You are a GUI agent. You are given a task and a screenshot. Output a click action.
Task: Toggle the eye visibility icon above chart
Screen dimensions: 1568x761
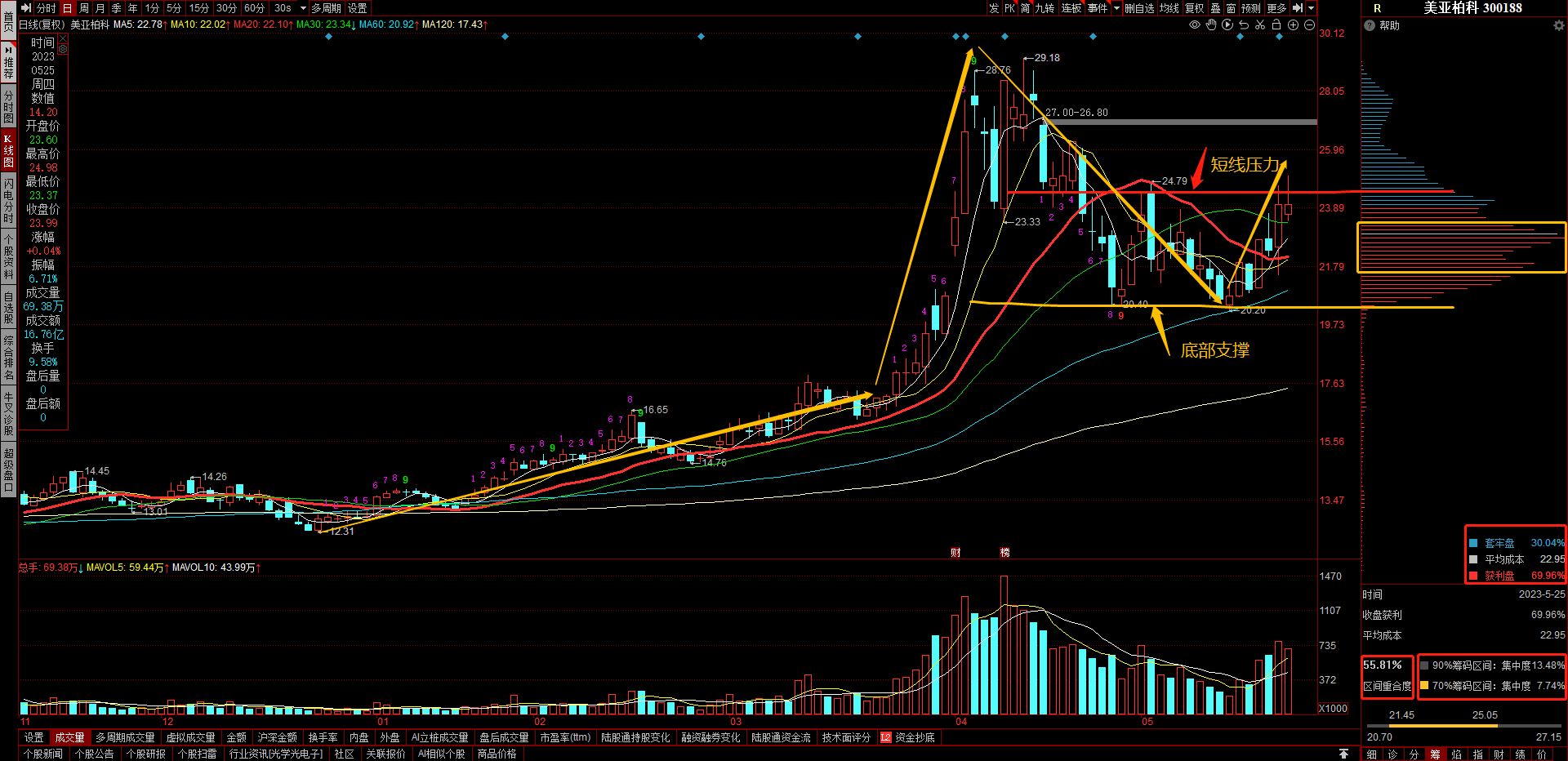pos(1195,25)
